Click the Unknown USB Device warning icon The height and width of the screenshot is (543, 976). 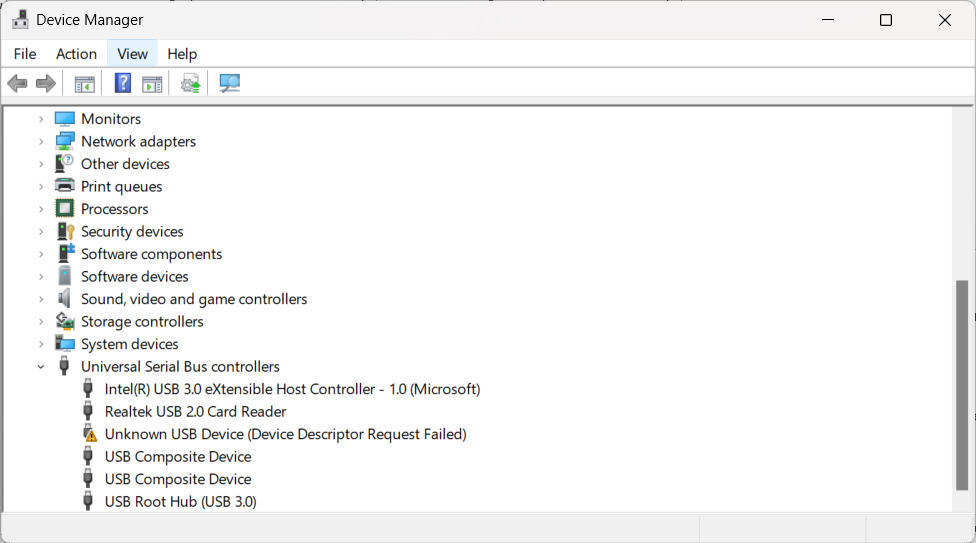click(90, 434)
